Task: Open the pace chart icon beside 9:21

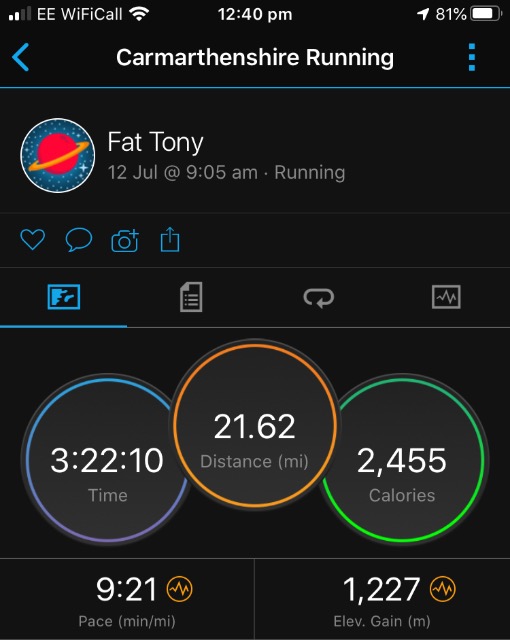Action: 180,589
